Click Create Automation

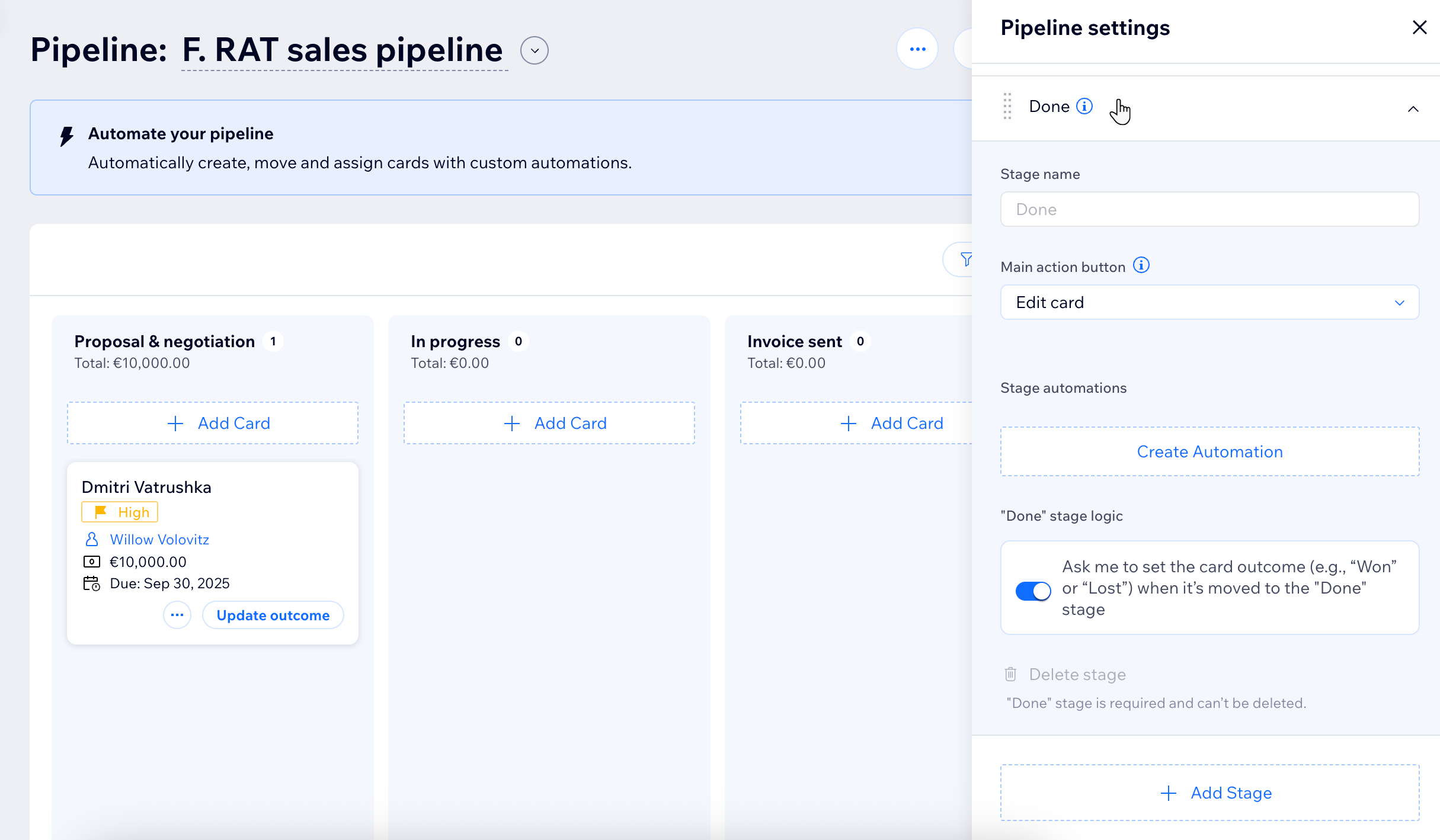tap(1209, 451)
